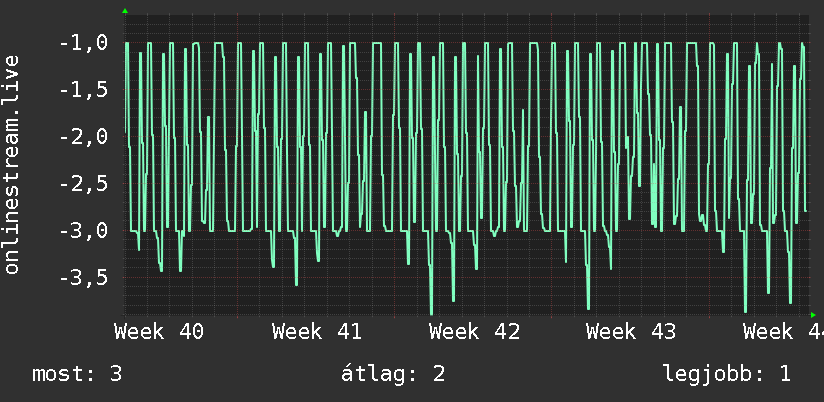Click the green arrow atop the y-axis

click(125, 11)
